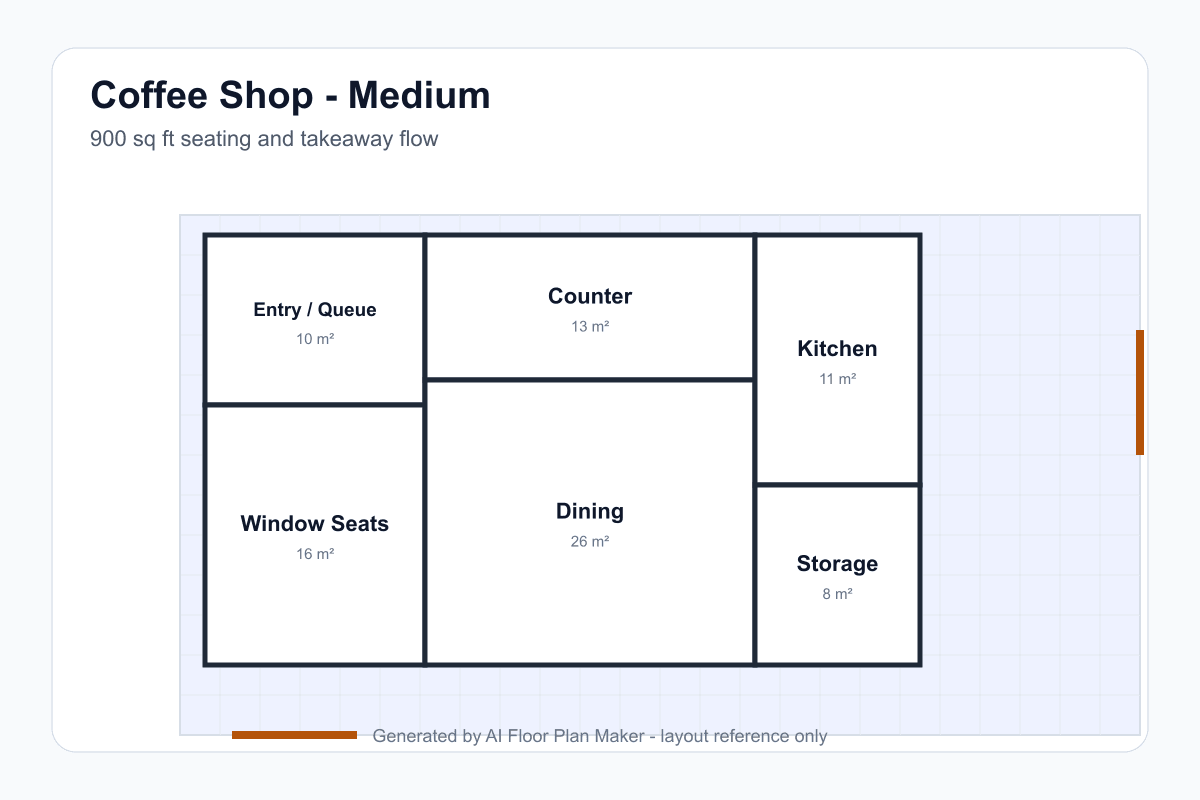Image resolution: width=1200 pixels, height=800 pixels.
Task: Click the 900 sq ft subtitle text
Action: point(264,139)
